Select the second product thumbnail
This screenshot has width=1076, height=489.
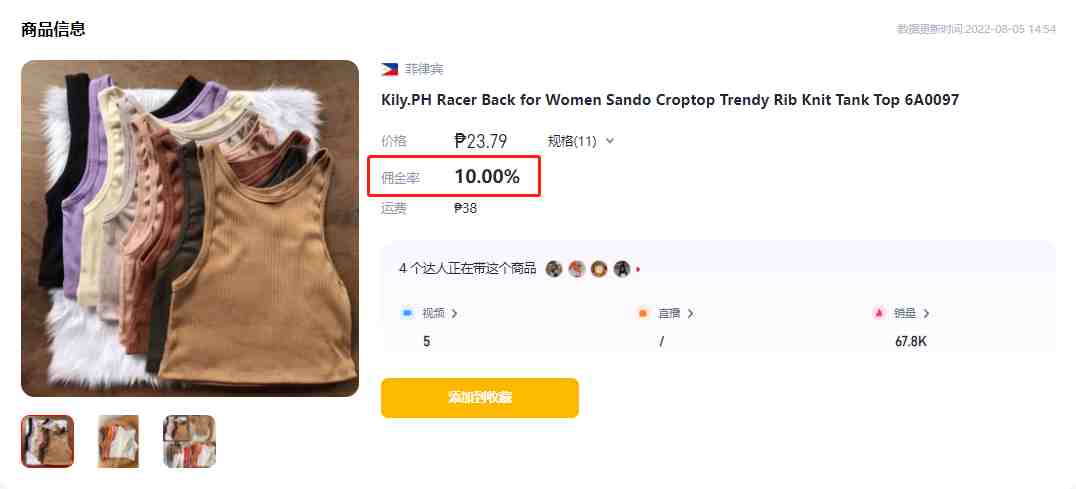pyautogui.click(x=118, y=441)
